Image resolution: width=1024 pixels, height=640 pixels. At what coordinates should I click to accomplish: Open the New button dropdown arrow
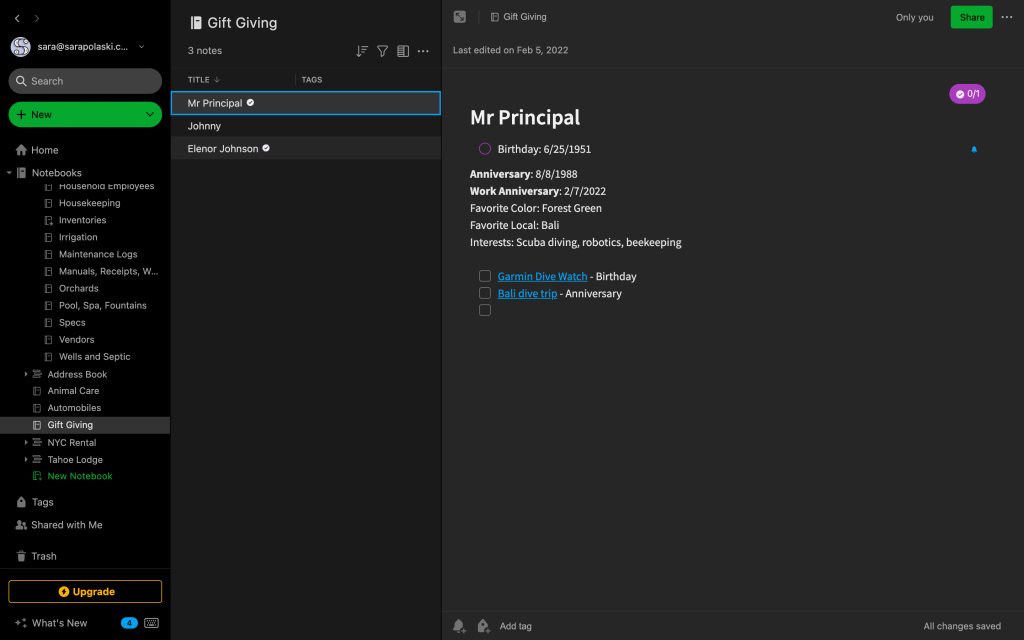[x=150, y=115]
